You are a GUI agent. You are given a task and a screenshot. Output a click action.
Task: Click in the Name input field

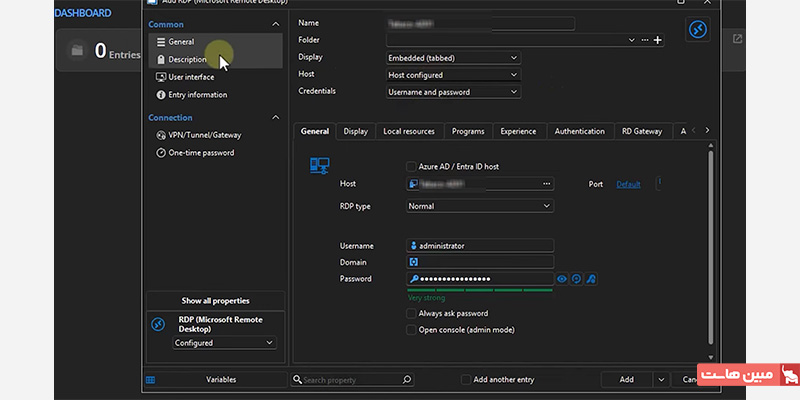click(x=481, y=24)
